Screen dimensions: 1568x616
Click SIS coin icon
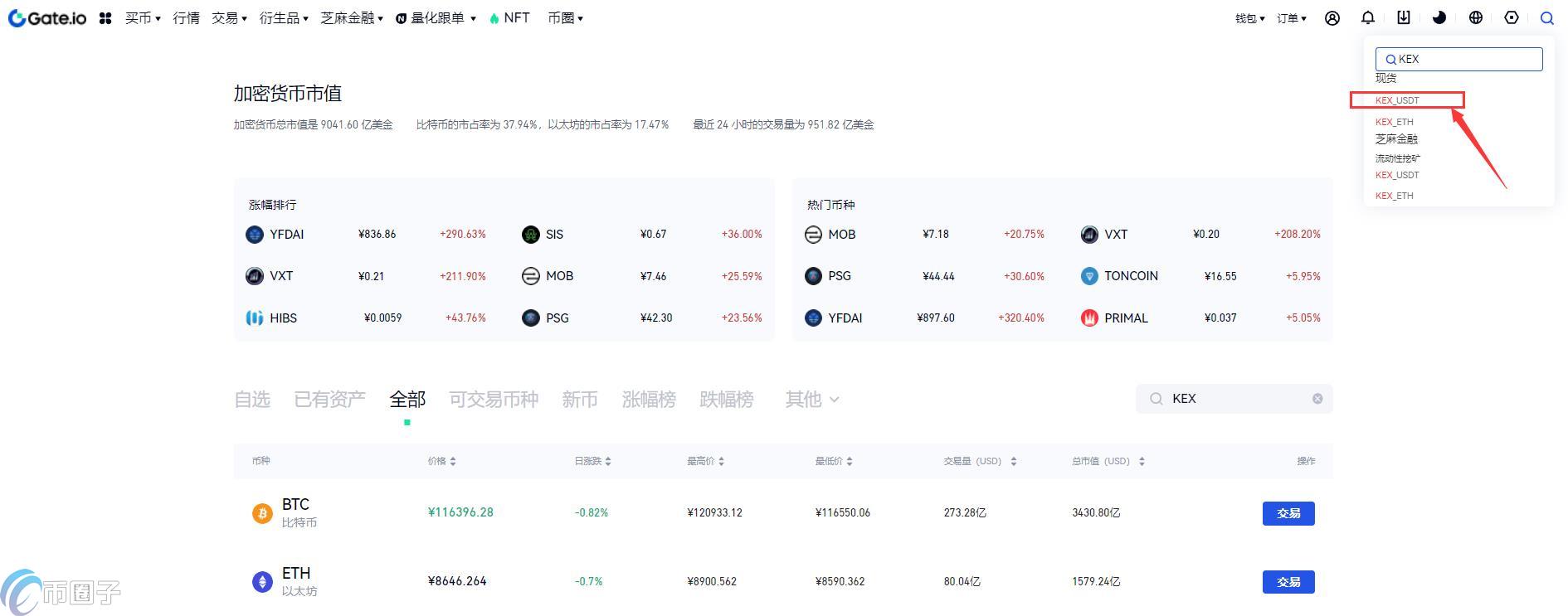[x=531, y=235]
